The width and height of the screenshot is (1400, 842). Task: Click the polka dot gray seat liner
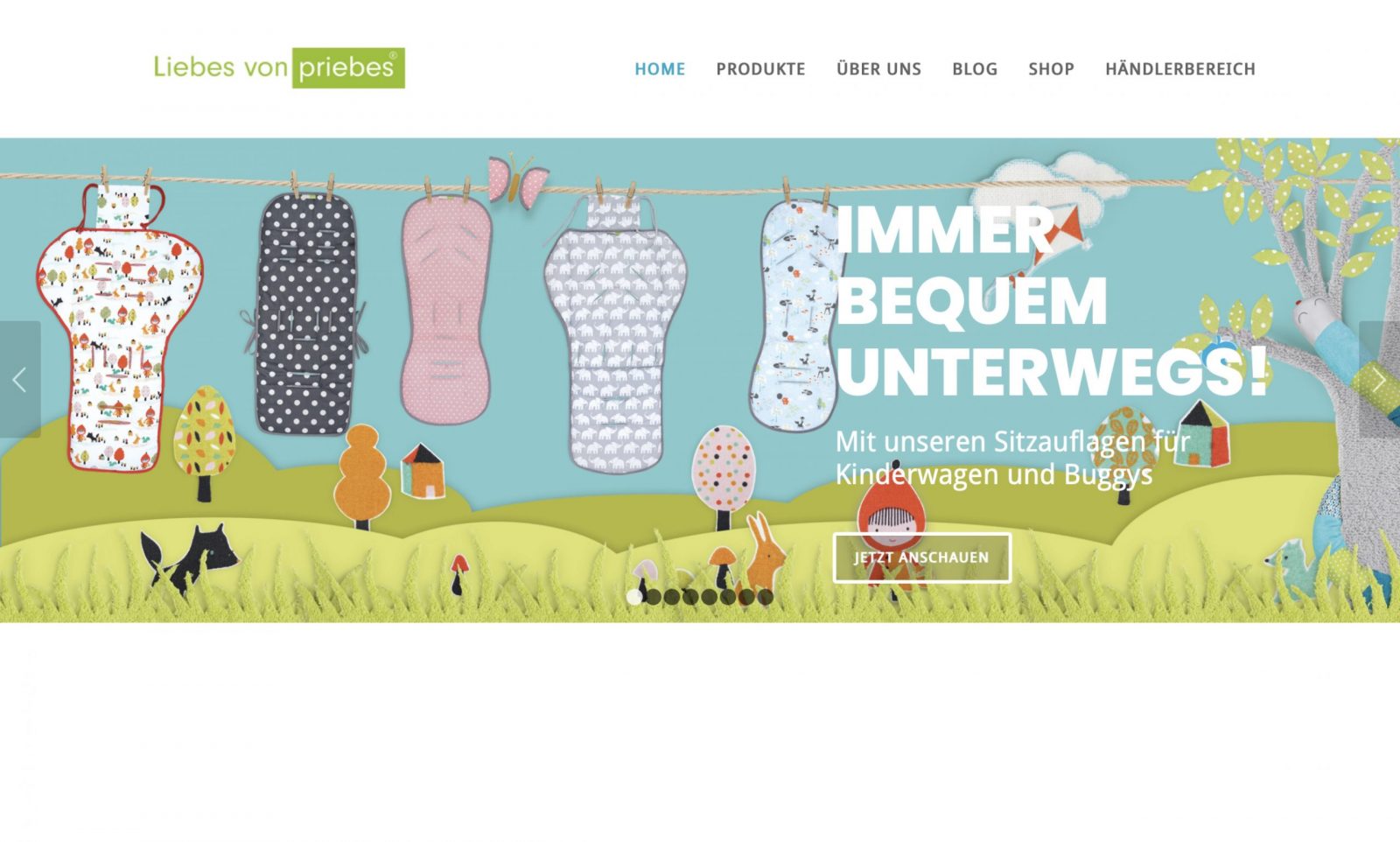pyautogui.click(x=304, y=312)
